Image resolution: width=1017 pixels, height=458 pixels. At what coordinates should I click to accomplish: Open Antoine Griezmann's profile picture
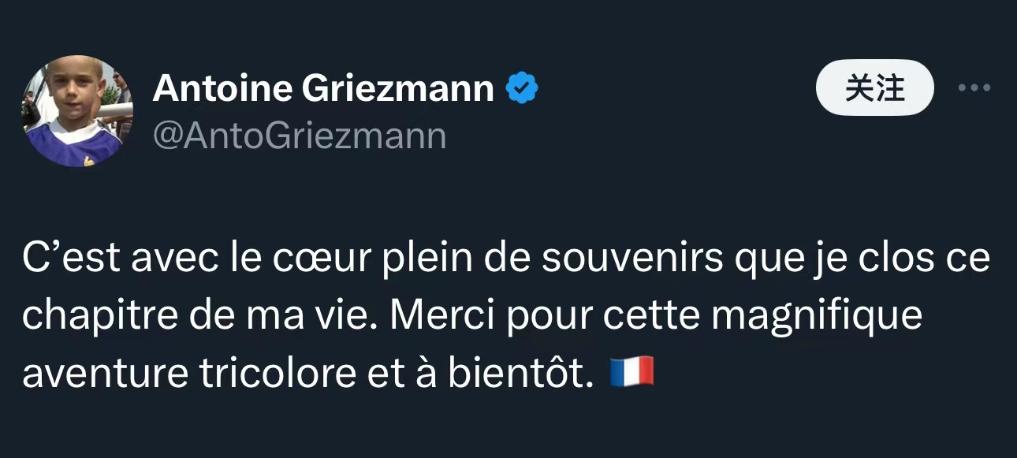pos(78,111)
